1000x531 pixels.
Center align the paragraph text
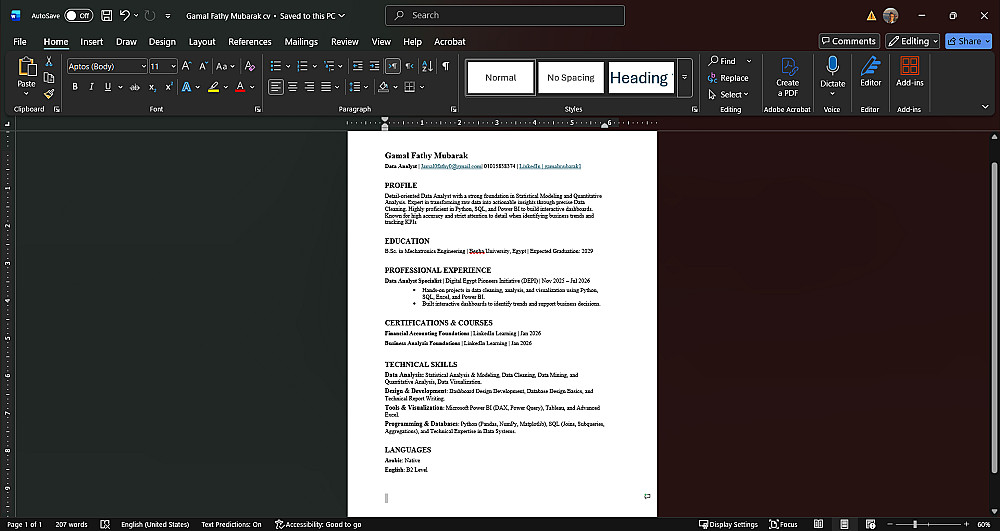(x=292, y=87)
